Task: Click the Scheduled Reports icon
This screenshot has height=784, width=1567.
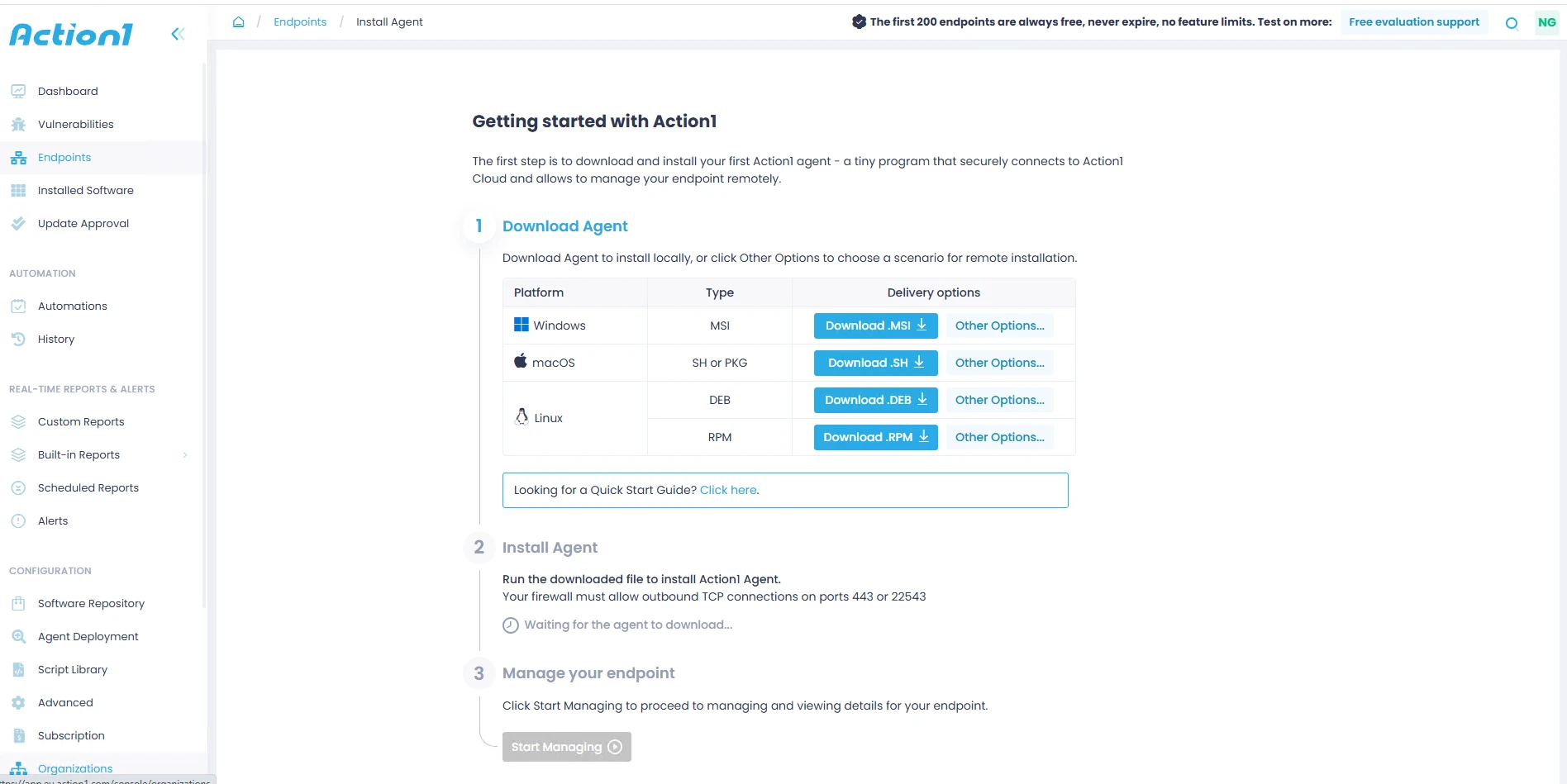Action: click(18, 488)
